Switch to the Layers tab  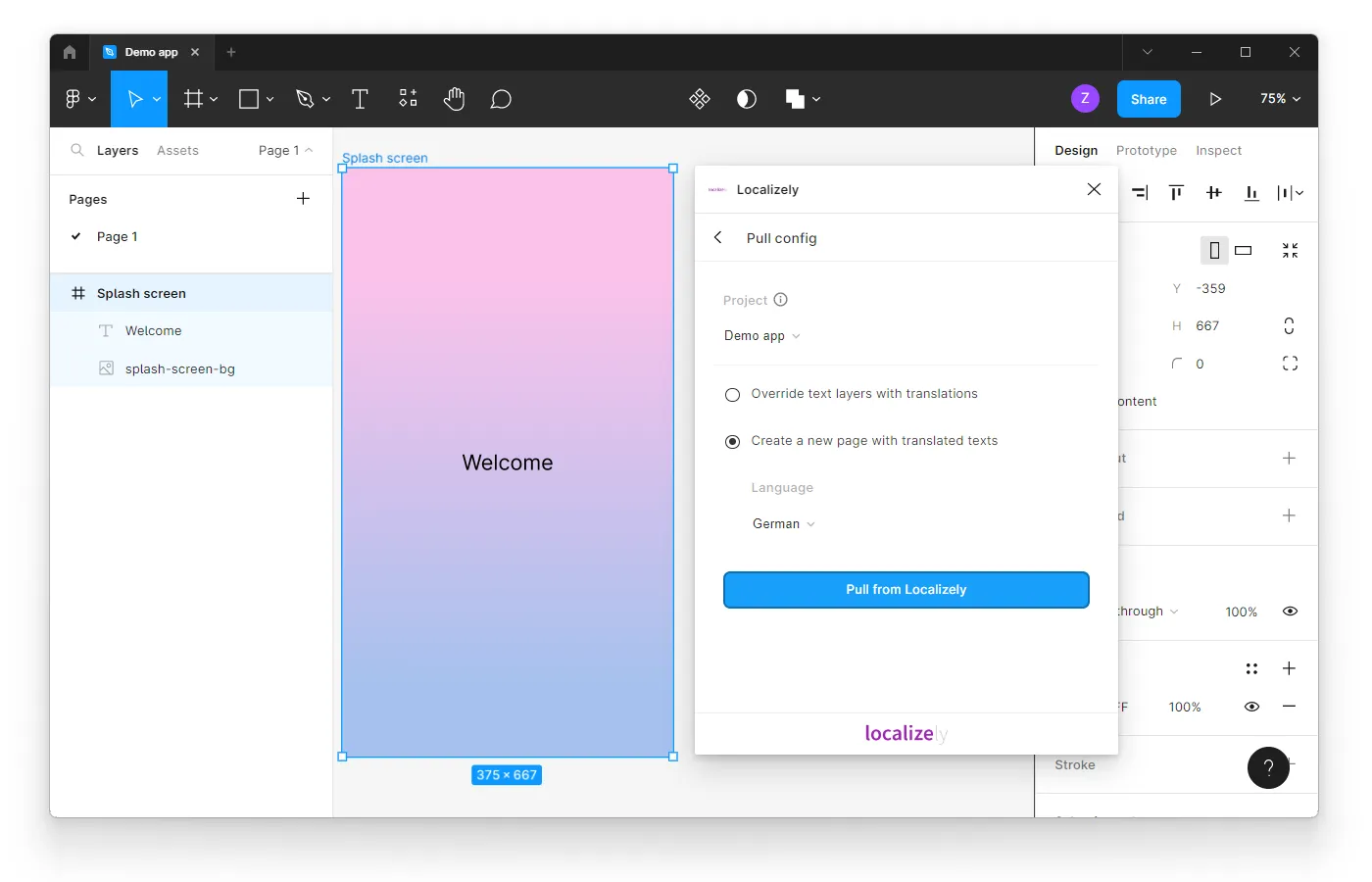[118, 150]
